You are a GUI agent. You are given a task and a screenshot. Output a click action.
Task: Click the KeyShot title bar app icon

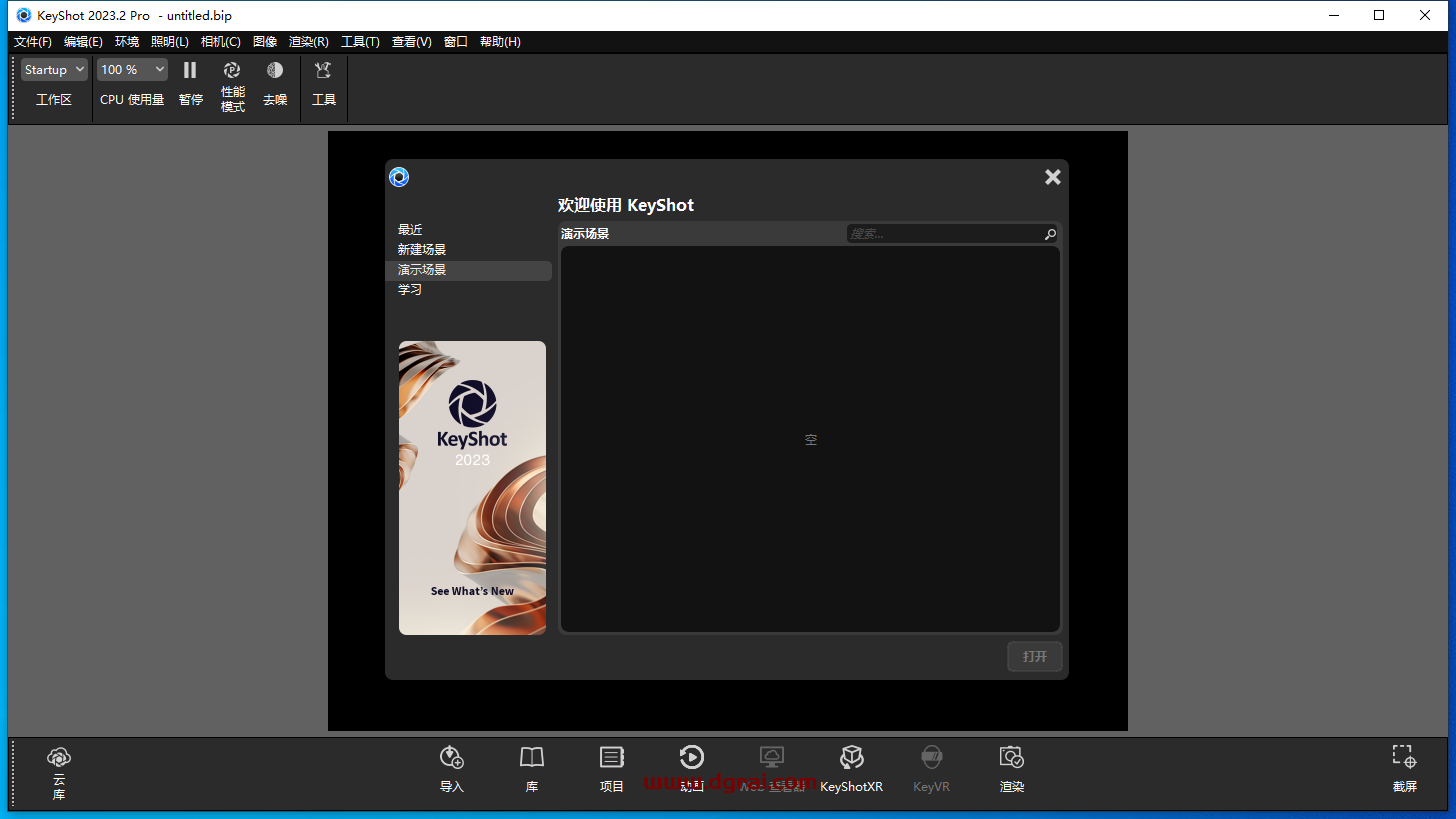pos(24,15)
